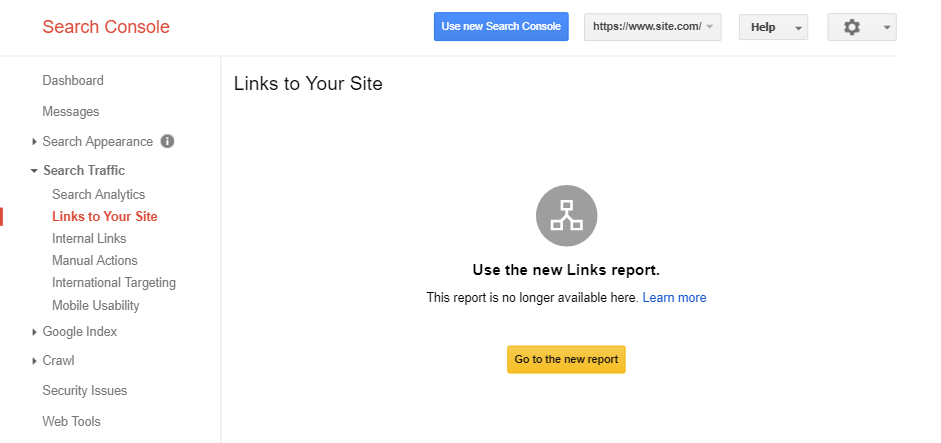The image size is (941, 443).
Task: Open Dashboard in the sidebar
Action: pos(73,80)
